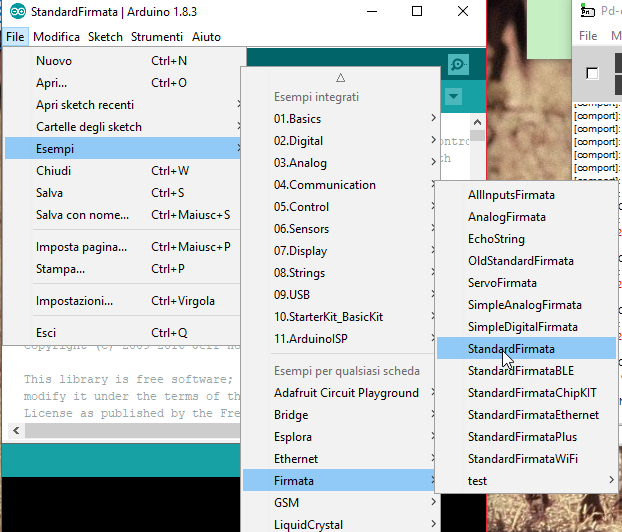Expand Adafruit Circuit Playground examples
Image resolution: width=622 pixels, height=532 pixels.
(x=339, y=393)
